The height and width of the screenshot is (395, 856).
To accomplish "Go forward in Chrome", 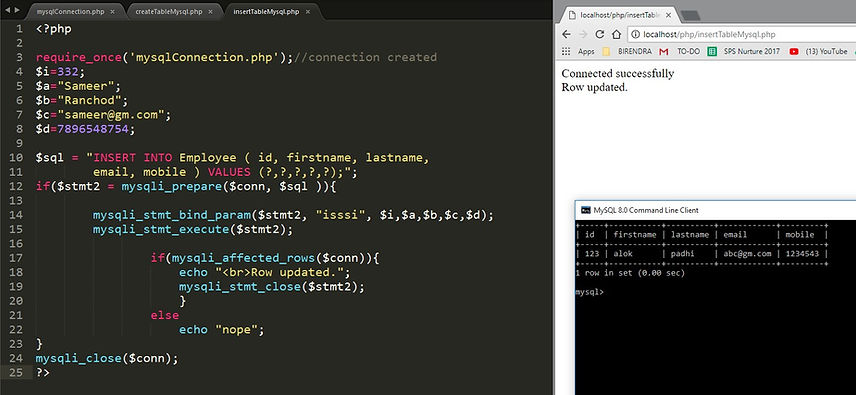I will [x=583, y=34].
